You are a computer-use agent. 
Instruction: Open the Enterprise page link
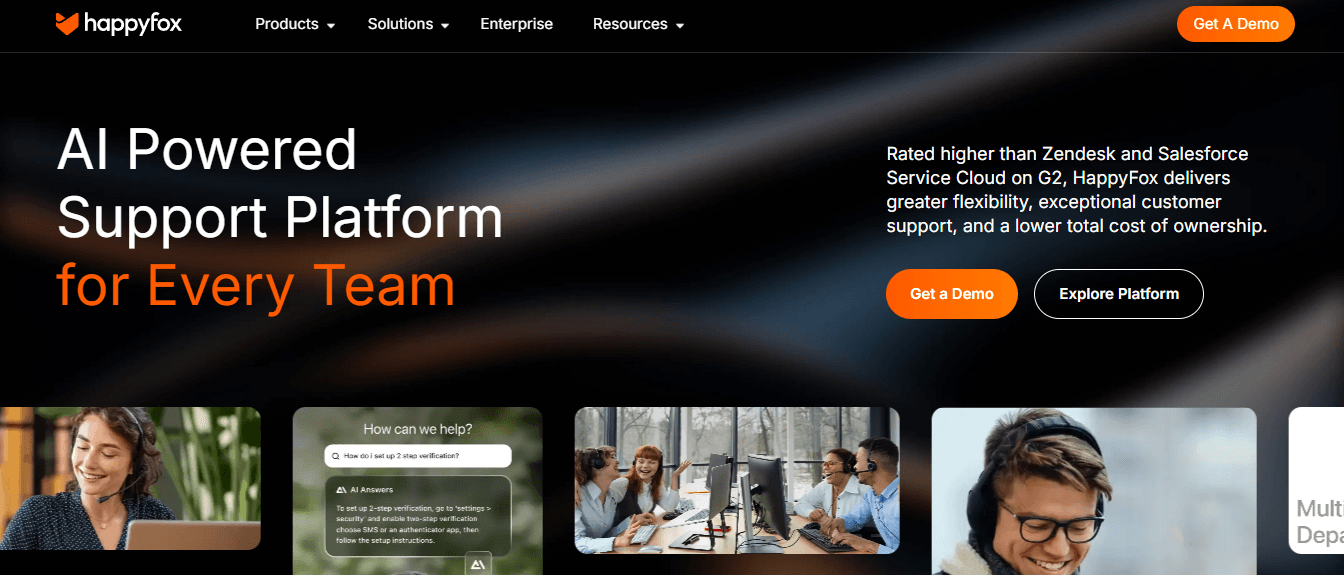point(516,24)
